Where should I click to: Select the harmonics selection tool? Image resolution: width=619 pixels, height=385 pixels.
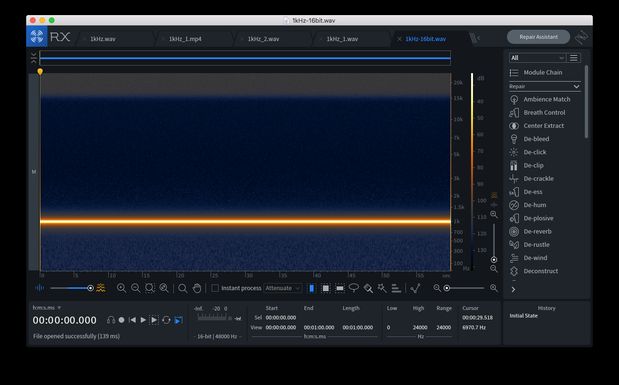[x=396, y=288]
